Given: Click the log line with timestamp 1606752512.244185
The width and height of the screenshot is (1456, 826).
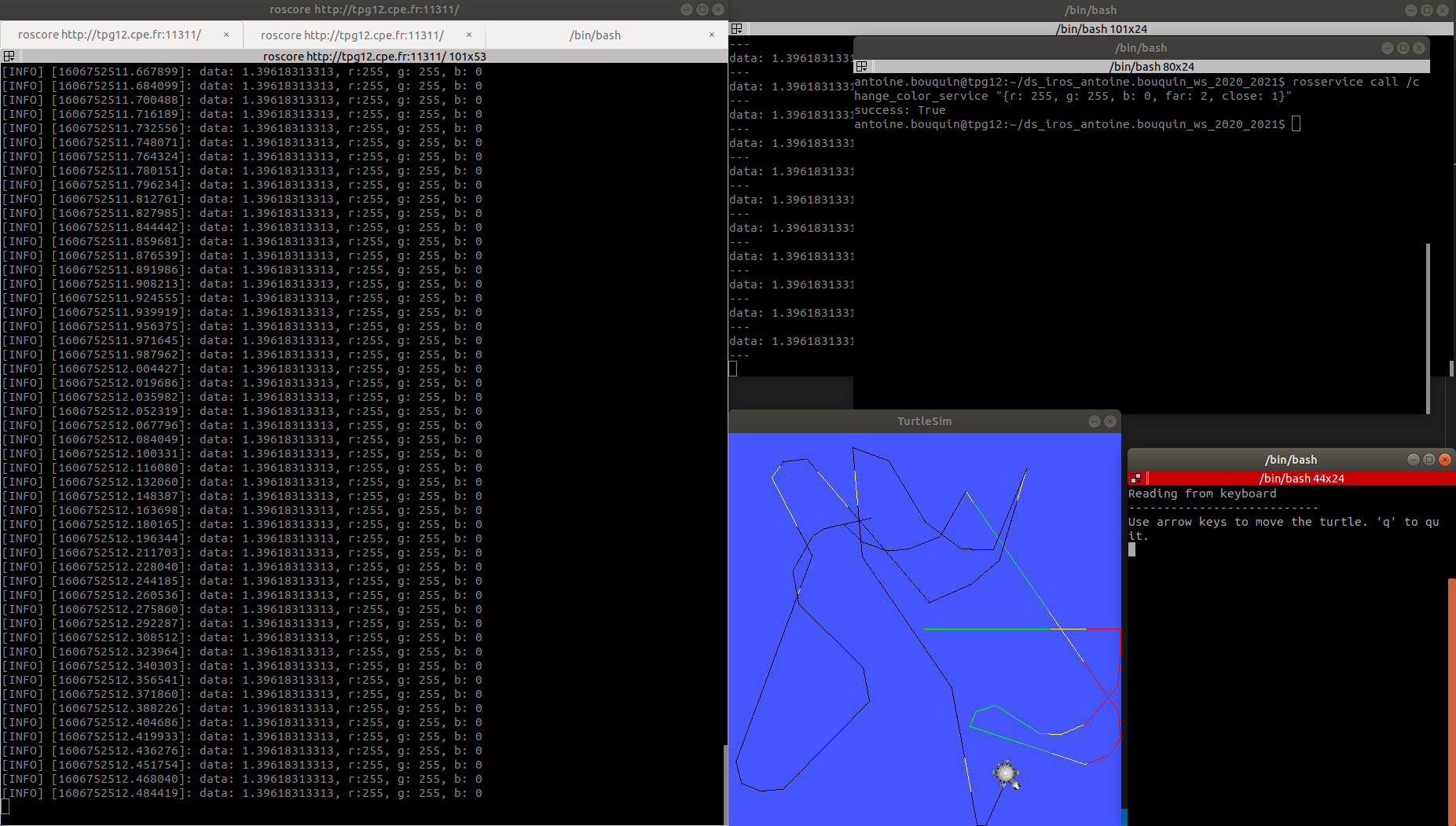Looking at the screenshot, I should tap(242, 581).
